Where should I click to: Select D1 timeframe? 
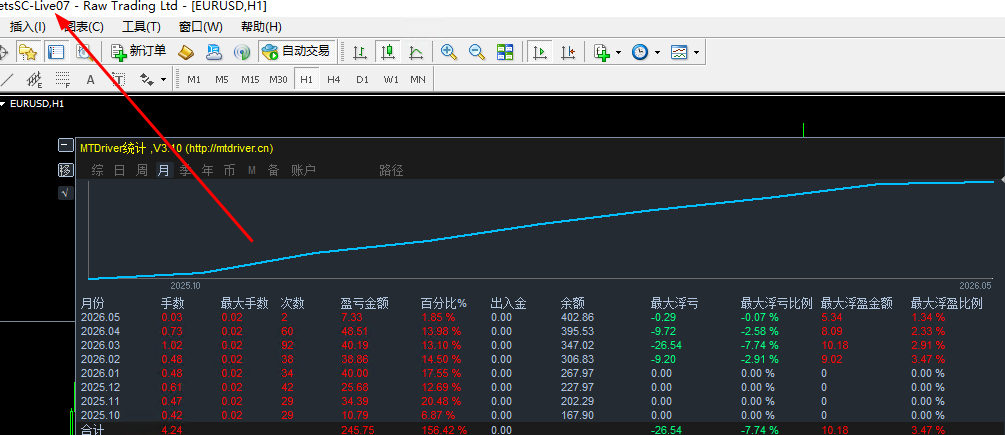click(362, 80)
